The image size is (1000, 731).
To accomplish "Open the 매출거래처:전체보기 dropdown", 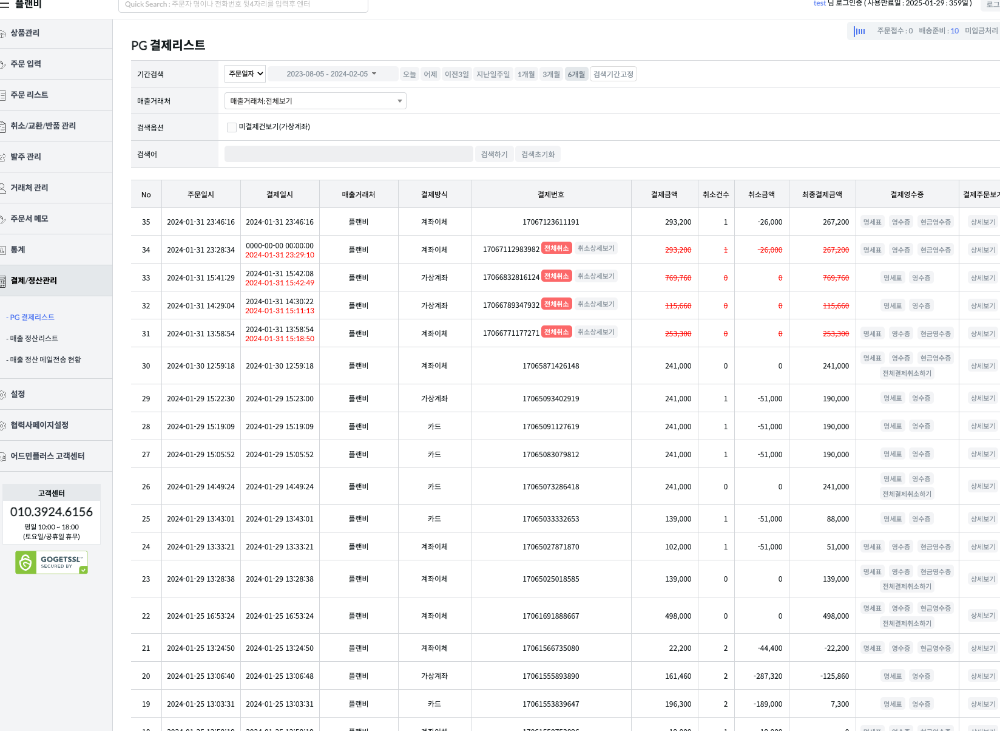I will (315, 101).
